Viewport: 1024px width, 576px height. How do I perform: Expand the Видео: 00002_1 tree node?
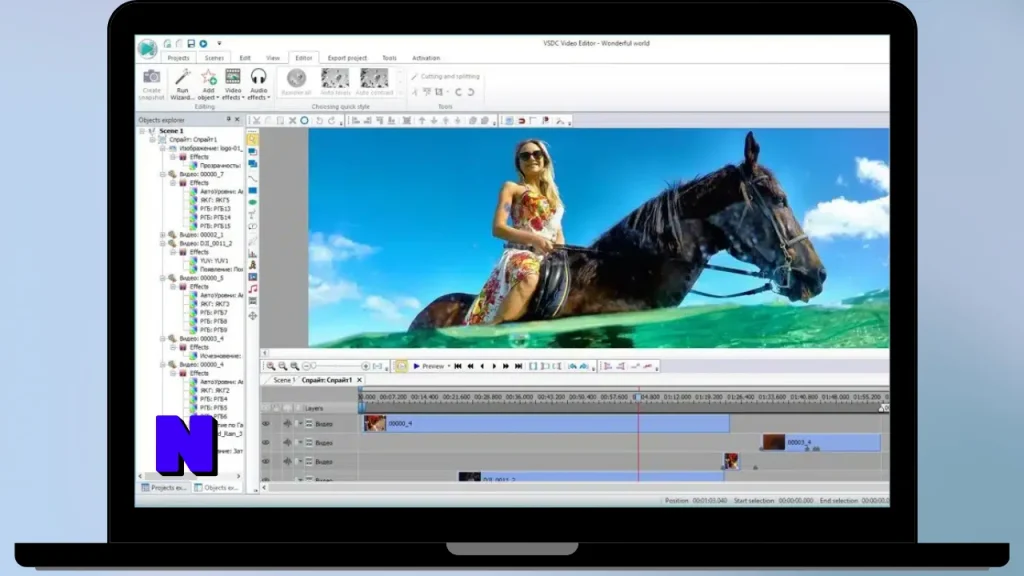[x=163, y=234]
